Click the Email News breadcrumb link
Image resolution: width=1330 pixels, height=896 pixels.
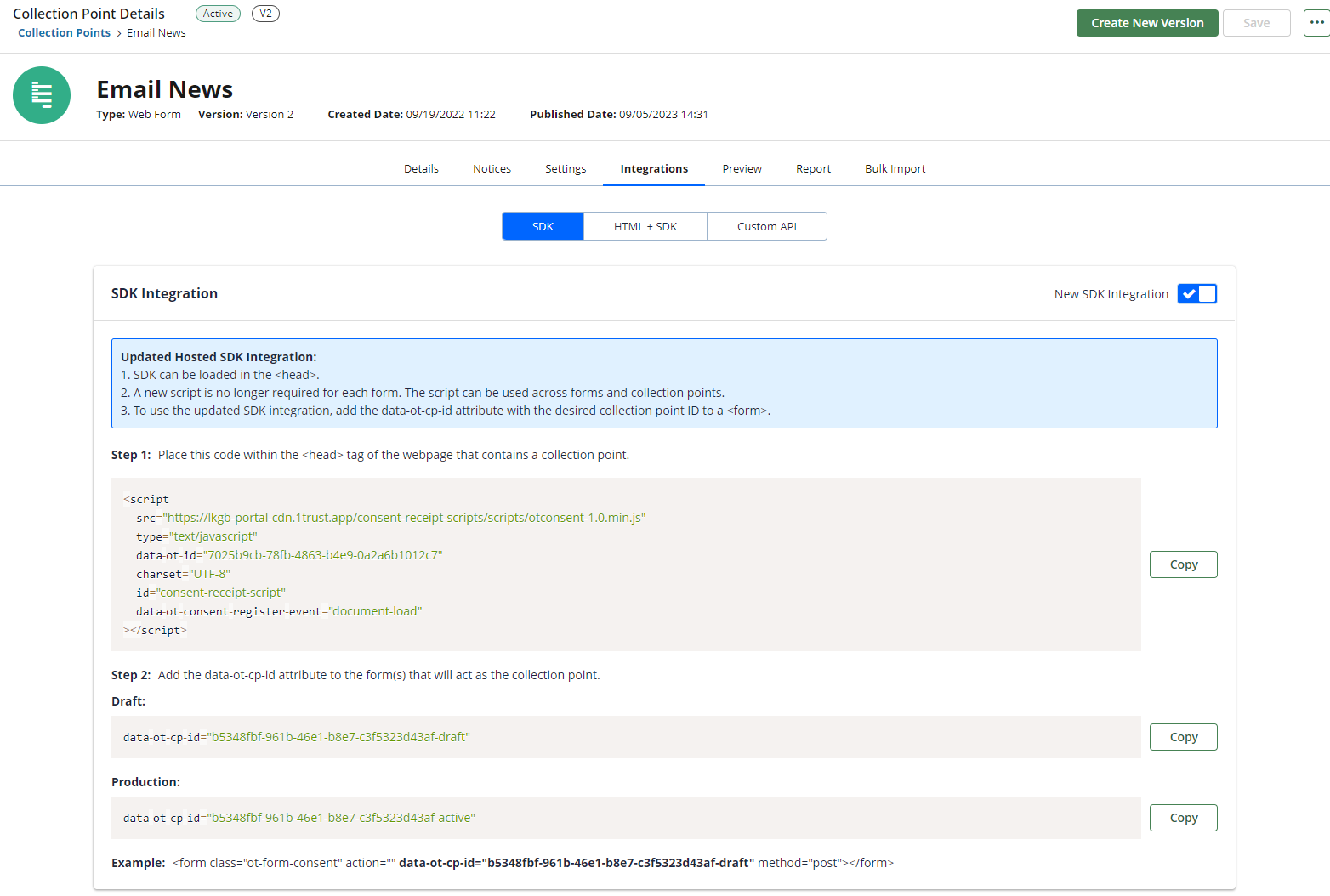click(156, 32)
